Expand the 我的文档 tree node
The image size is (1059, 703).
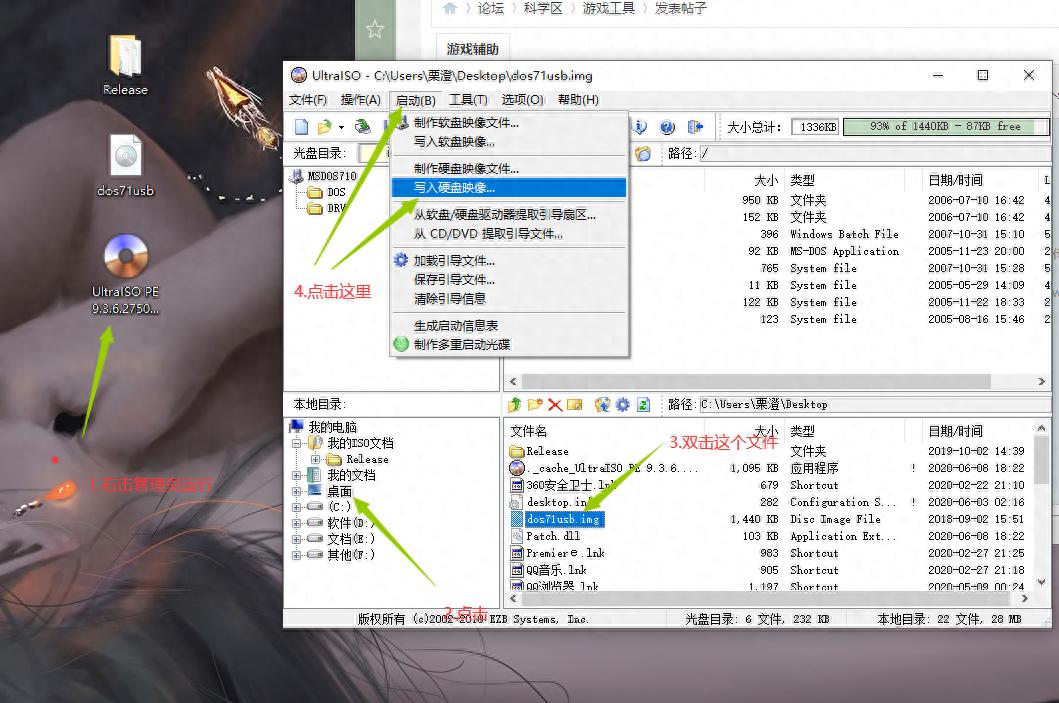[x=296, y=475]
